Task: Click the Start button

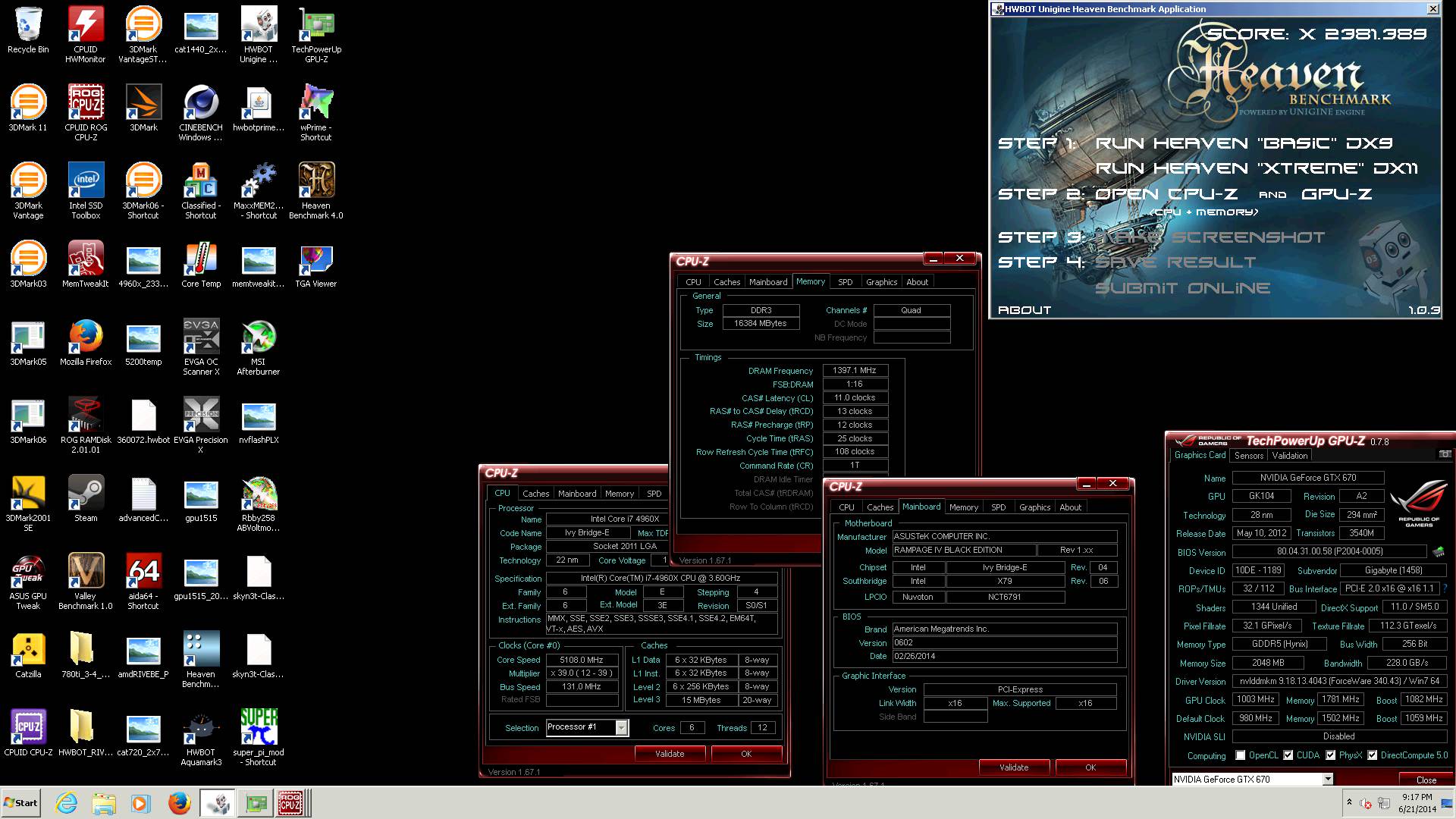Action: 20,803
